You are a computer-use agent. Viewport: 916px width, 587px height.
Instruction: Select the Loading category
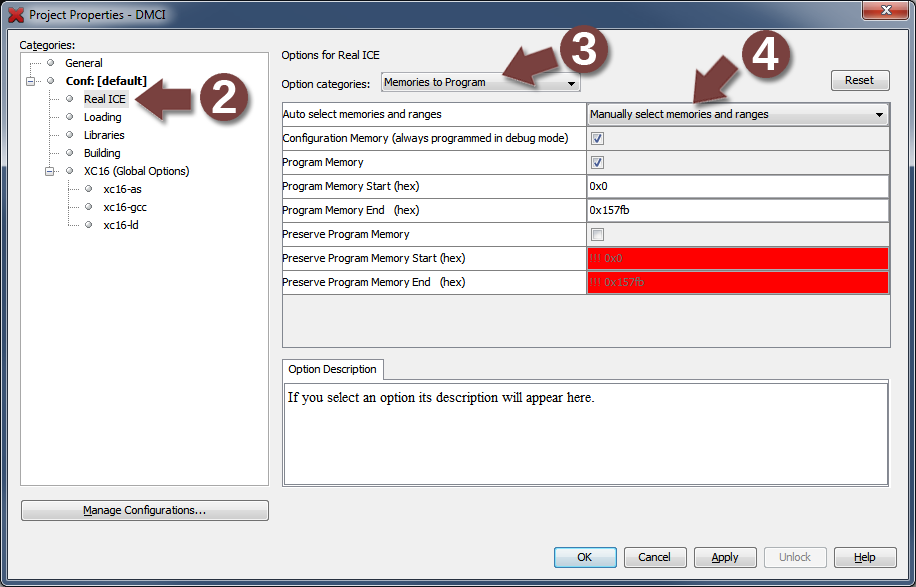102,117
